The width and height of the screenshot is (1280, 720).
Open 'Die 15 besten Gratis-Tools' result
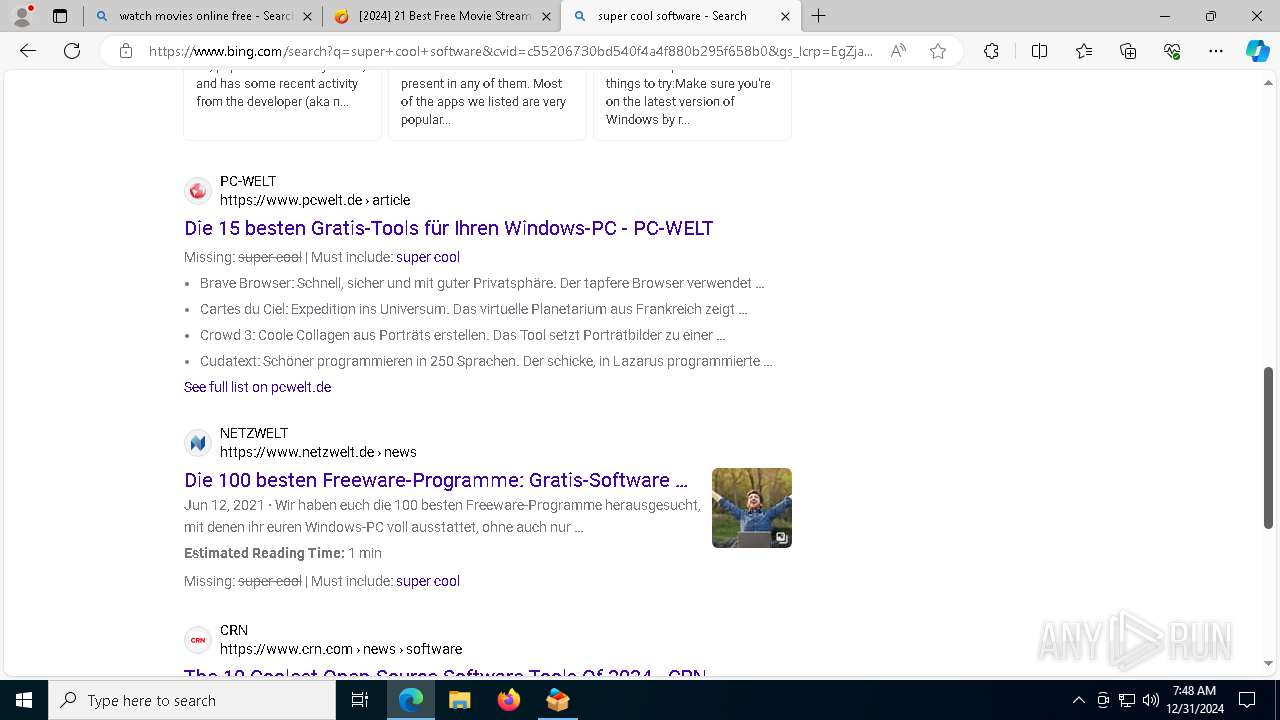(448, 228)
